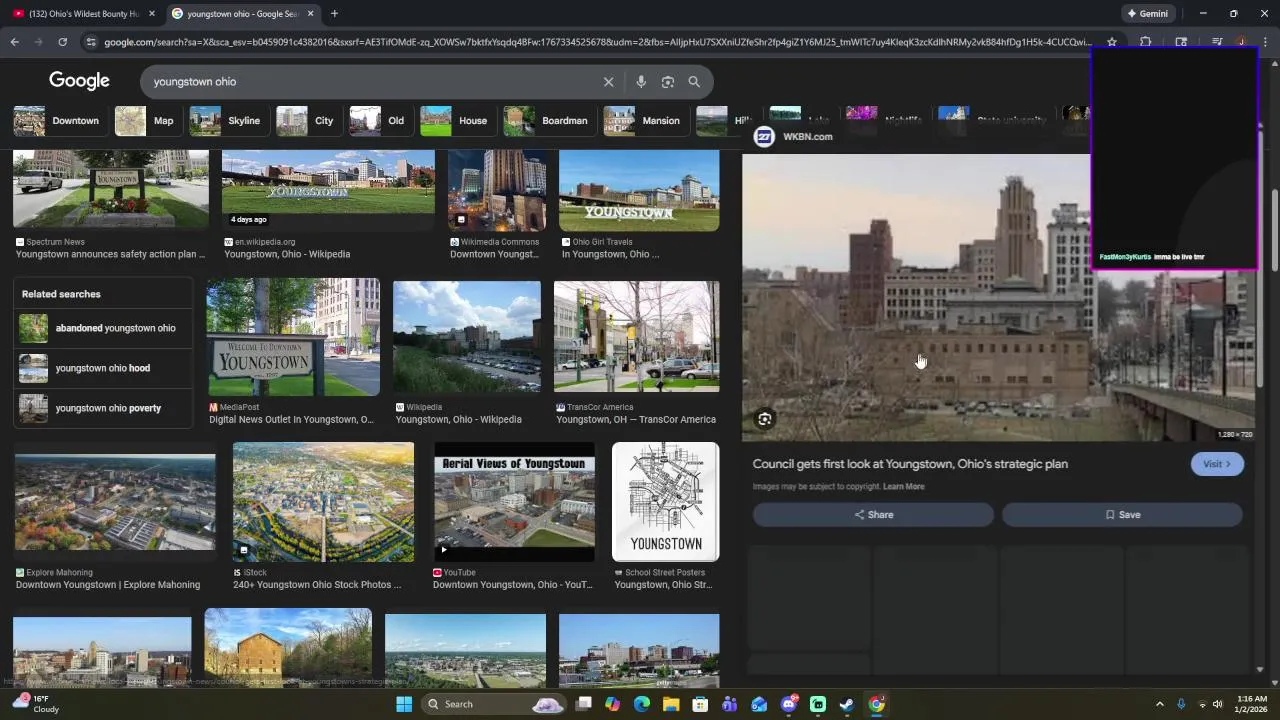This screenshot has height=720, width=1280.
Task: Reload the current Chrome page
Action: (62, 42)
